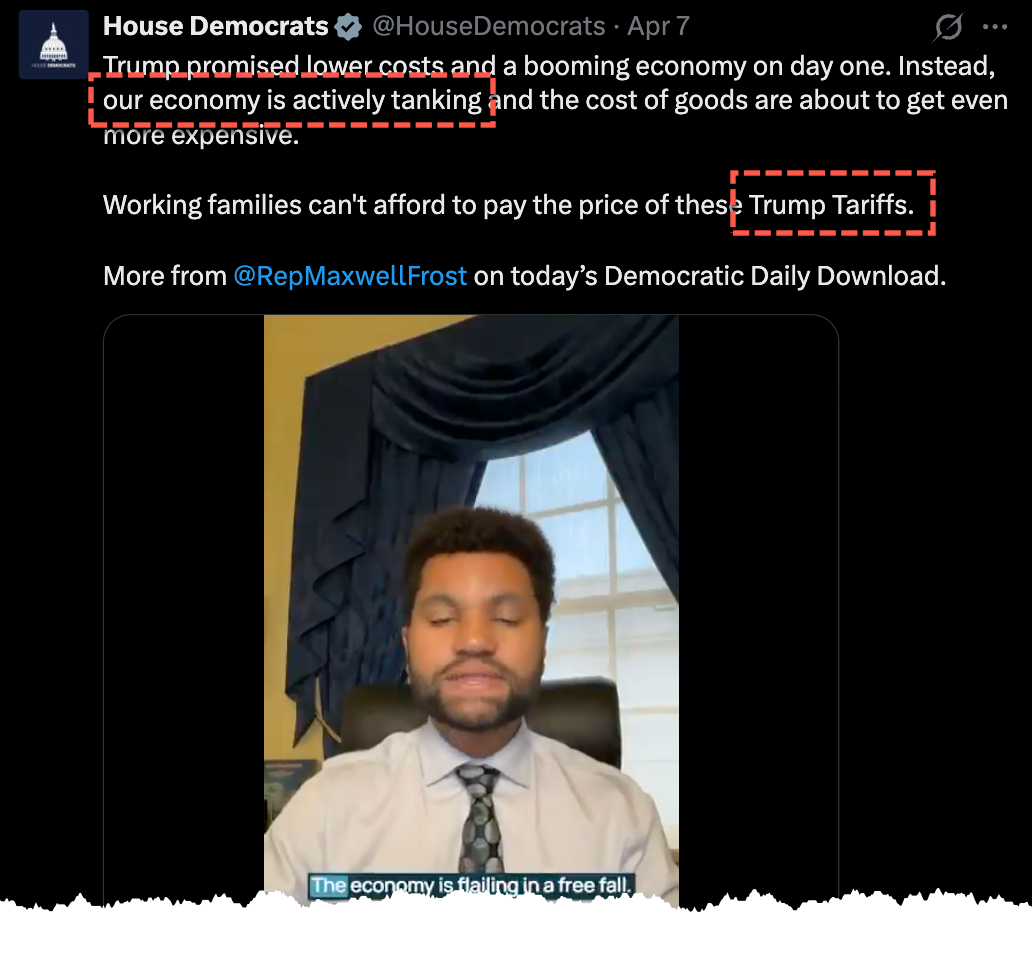Select the boxed 'Trump Tariffs.' phrase

pyautogui.click(x=833, y=203)
